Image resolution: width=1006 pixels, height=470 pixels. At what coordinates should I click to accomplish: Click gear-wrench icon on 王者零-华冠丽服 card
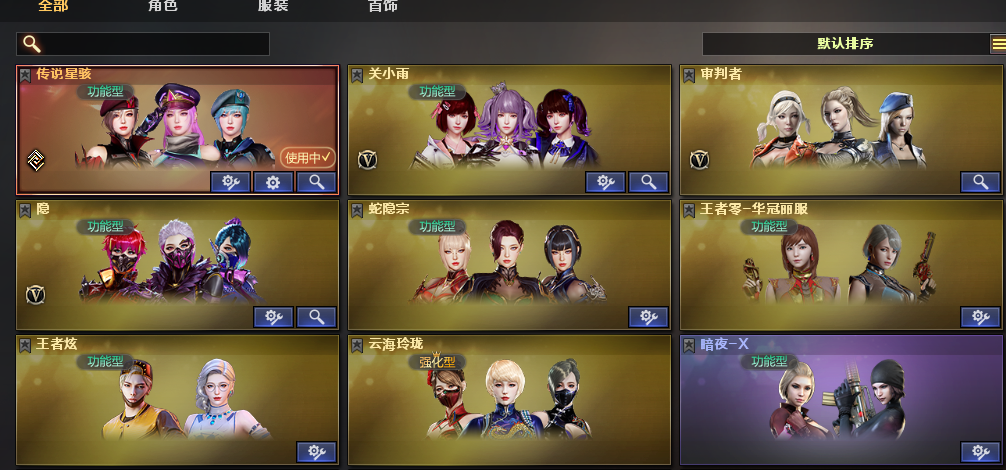(980, 317)
